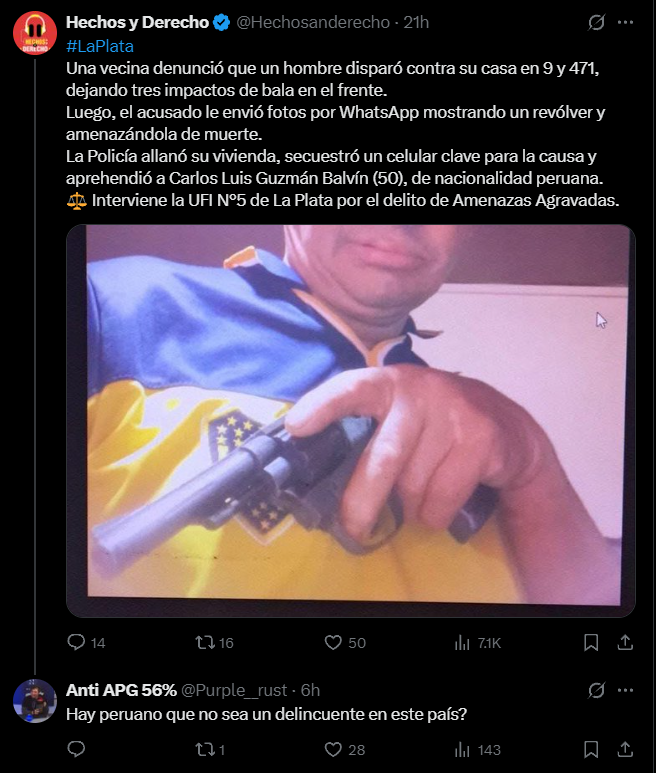Reply to Anti APG 56% comment
The width and height of the screenshot is (656, 773).
(76, 749)
